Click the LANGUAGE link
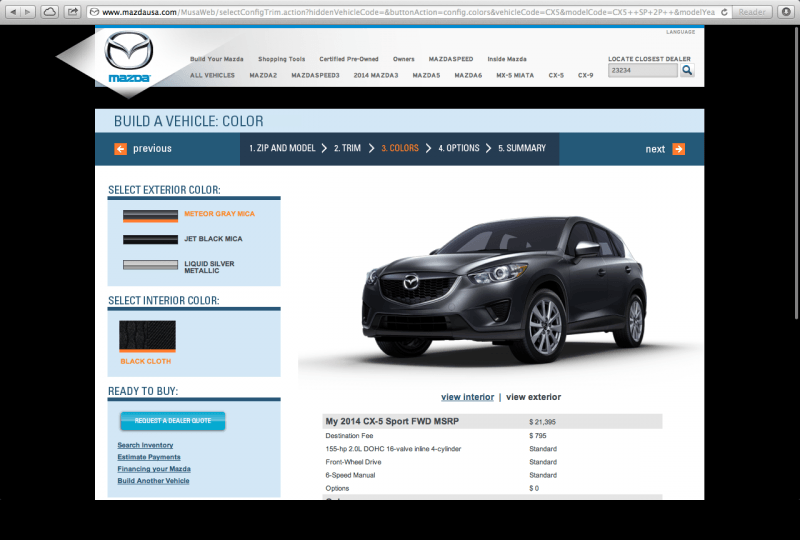800x540 pixels. click(680, 32)
